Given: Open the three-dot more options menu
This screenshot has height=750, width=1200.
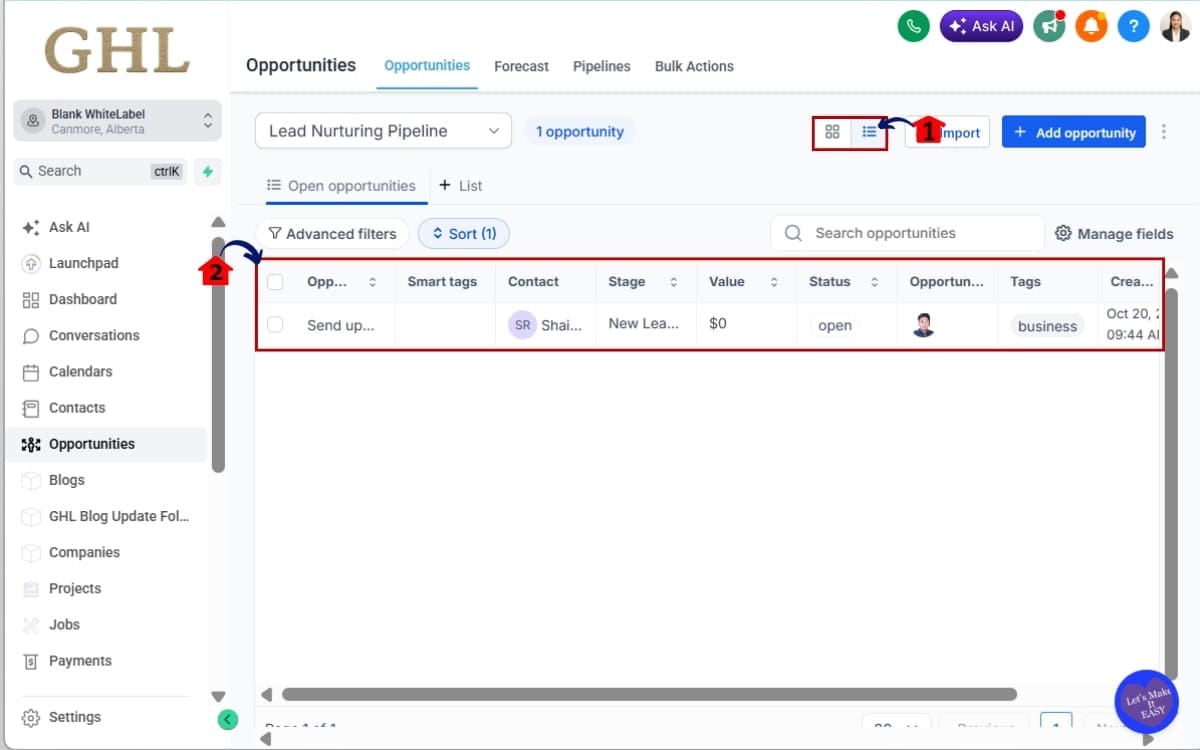Looking at the screenshot, I should tap(1163, 132).
